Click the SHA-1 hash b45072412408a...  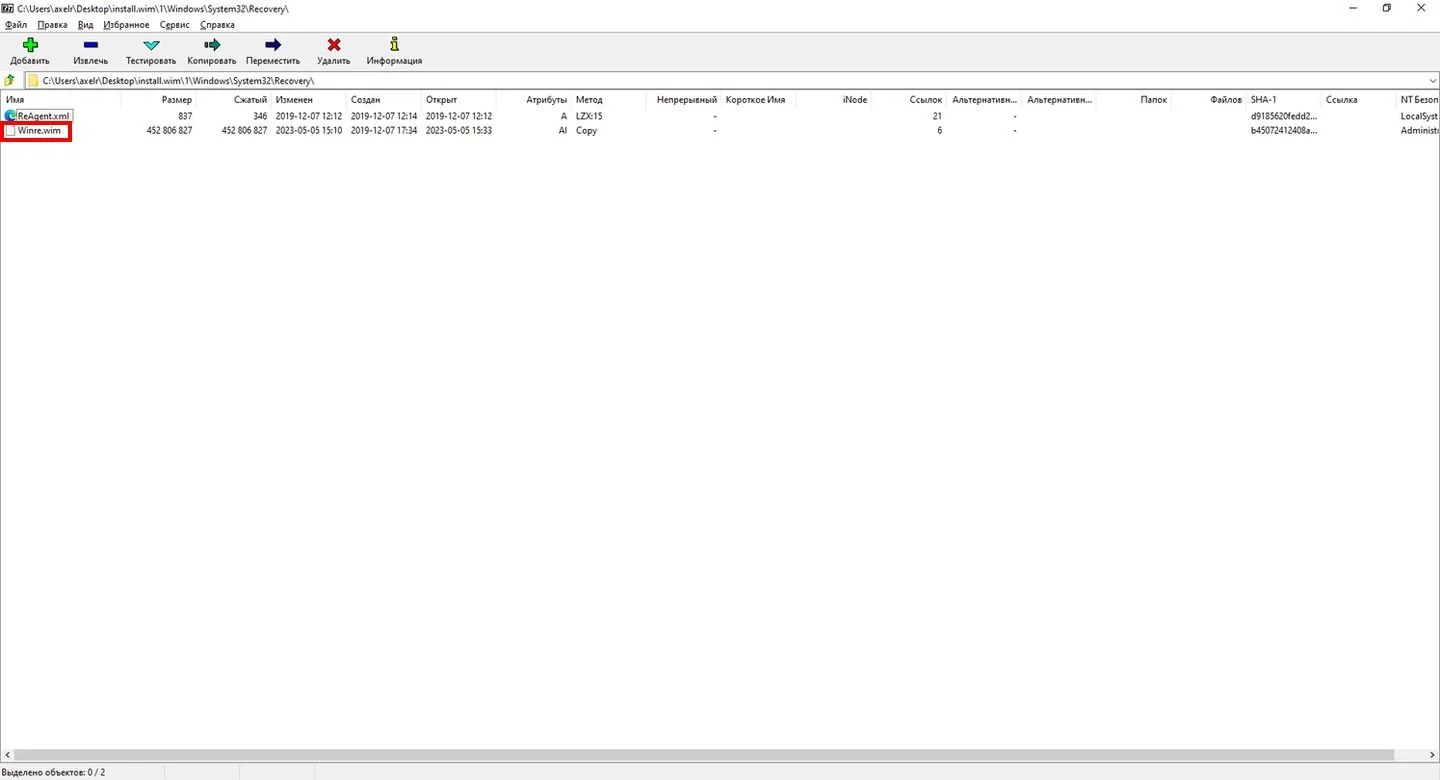(x=1284, y=131)
